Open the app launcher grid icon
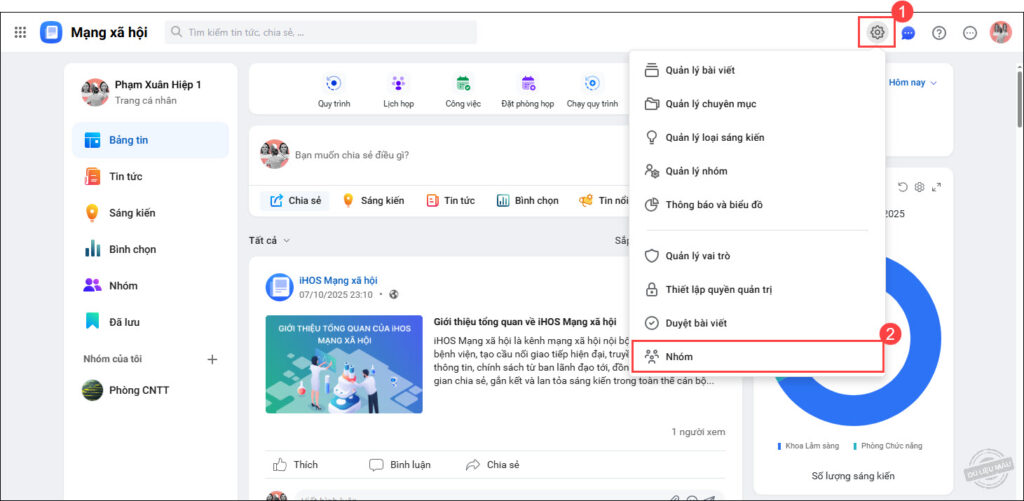Screen dimensions: 1024x501 tap(20, 32)
